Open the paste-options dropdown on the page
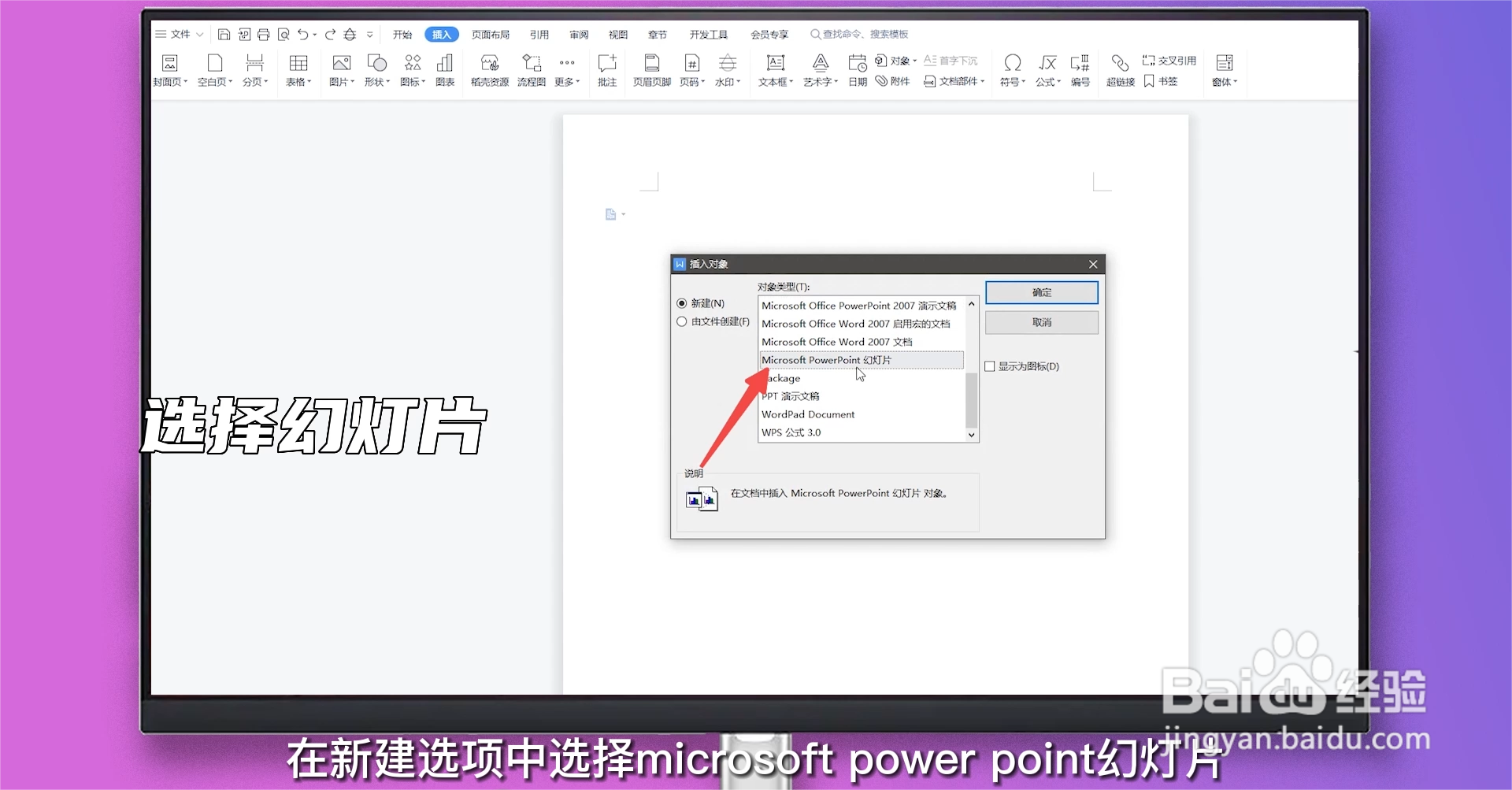 pos(624,214)
